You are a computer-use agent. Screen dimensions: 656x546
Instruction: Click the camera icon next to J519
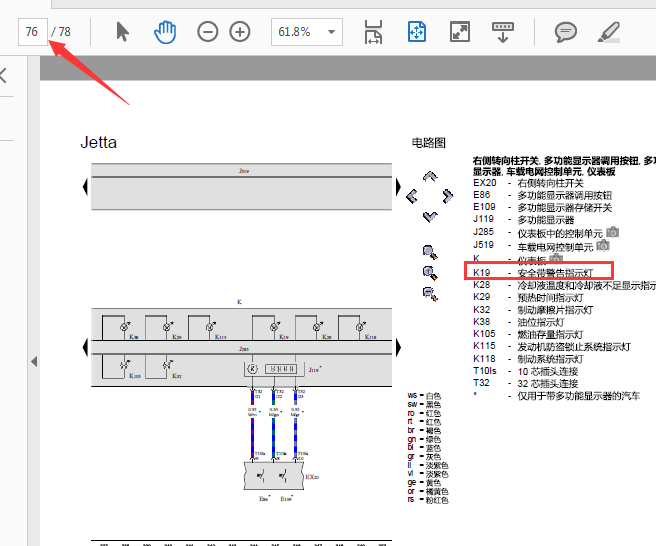pos(602,245)
